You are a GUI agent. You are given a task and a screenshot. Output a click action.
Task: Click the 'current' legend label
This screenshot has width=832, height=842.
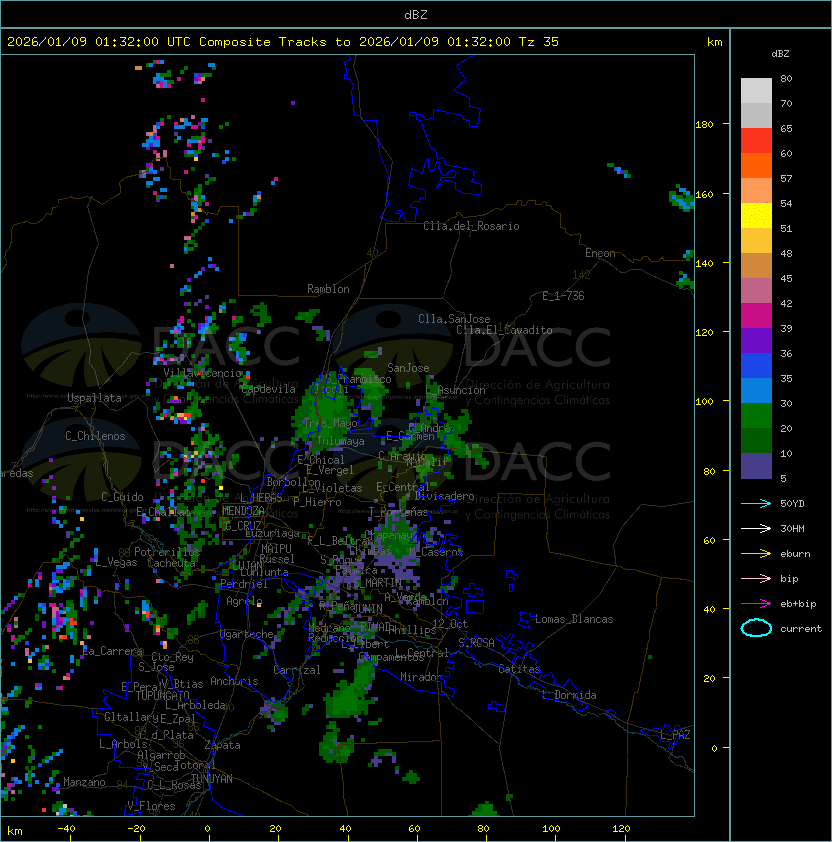[x=801, y=629]
